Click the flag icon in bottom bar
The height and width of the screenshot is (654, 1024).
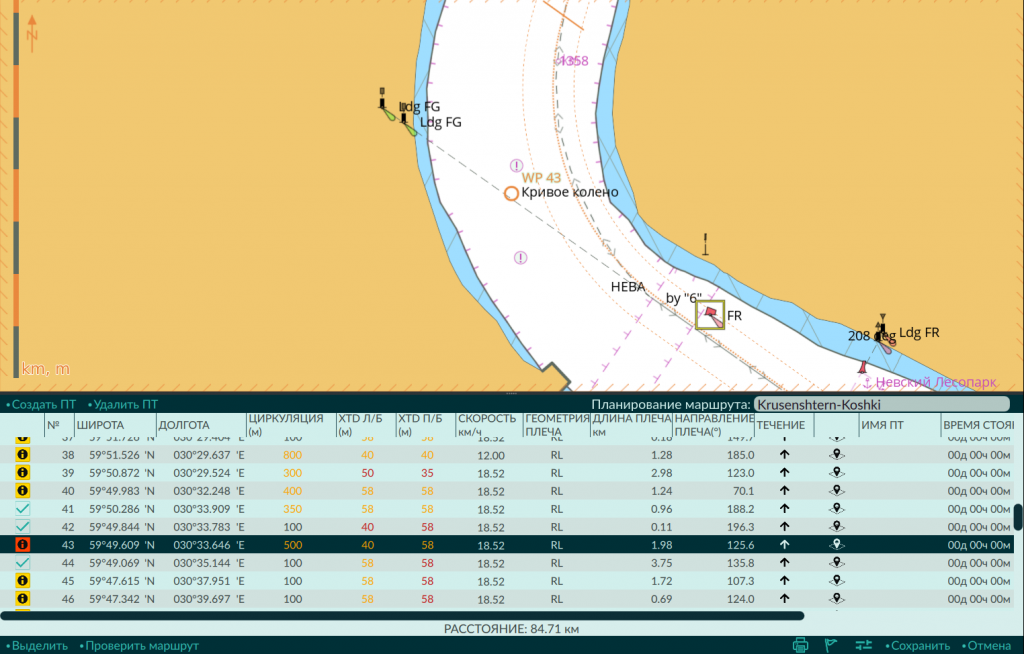[831, 646]
